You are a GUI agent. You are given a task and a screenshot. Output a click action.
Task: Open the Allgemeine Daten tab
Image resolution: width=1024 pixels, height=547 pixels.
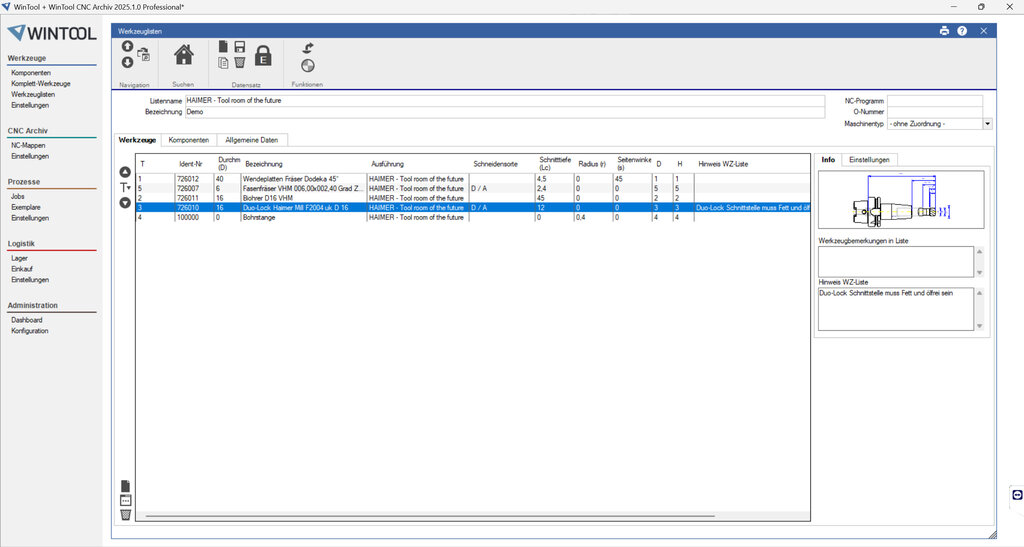pos(251,140)
